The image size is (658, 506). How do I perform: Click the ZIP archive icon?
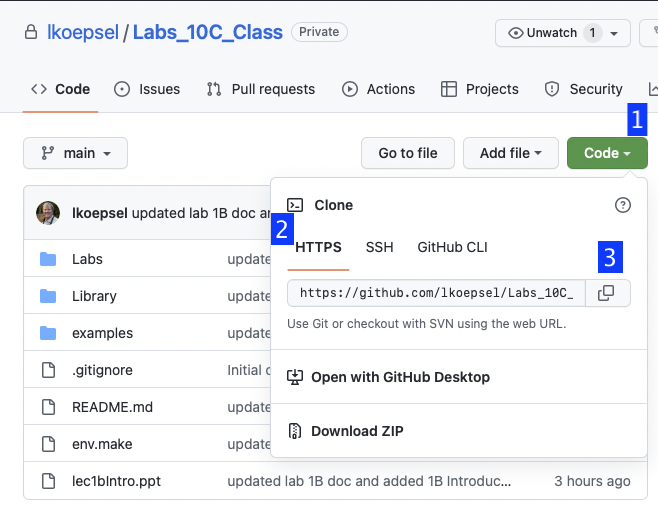click(295, 431)
